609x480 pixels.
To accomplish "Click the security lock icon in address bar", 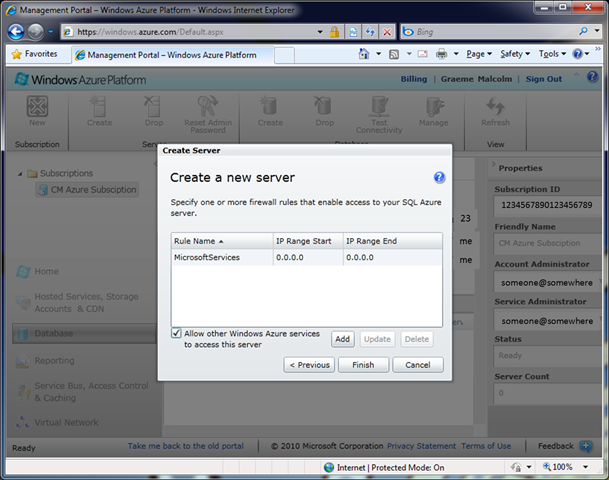I will pyautogui.click(x=334, y=32).
